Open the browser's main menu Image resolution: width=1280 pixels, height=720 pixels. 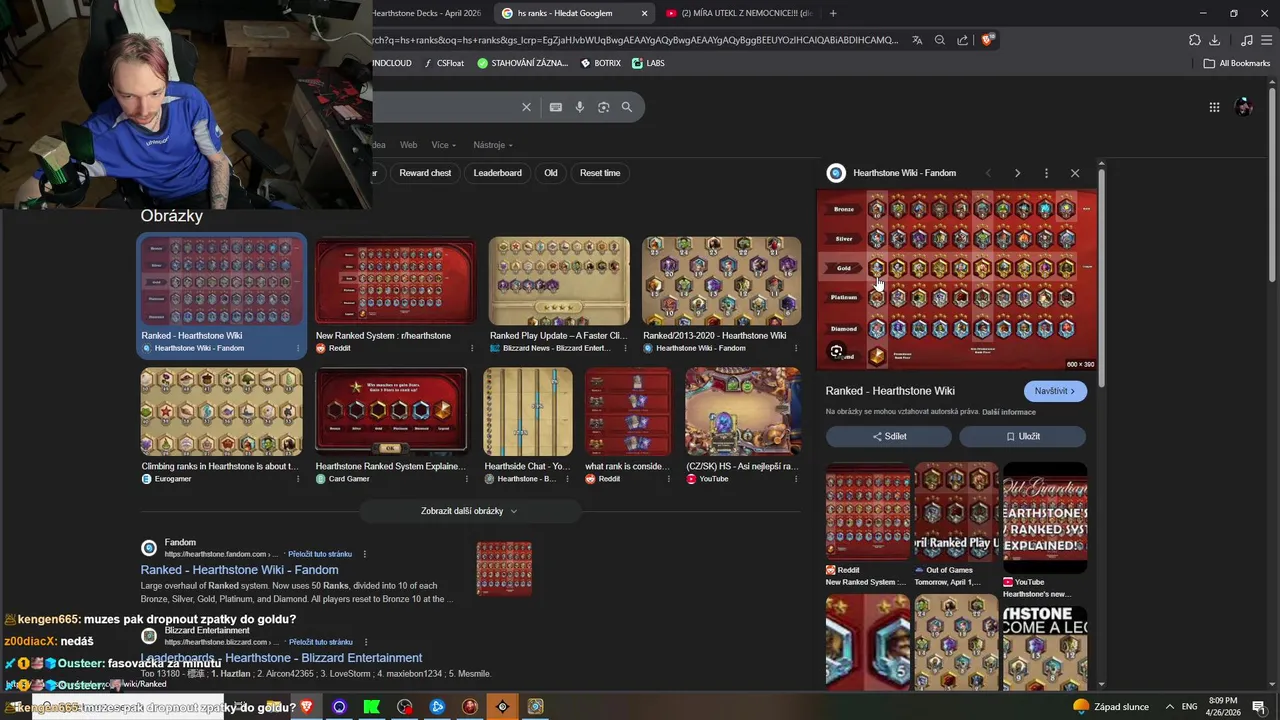(x=1267, y=40)
